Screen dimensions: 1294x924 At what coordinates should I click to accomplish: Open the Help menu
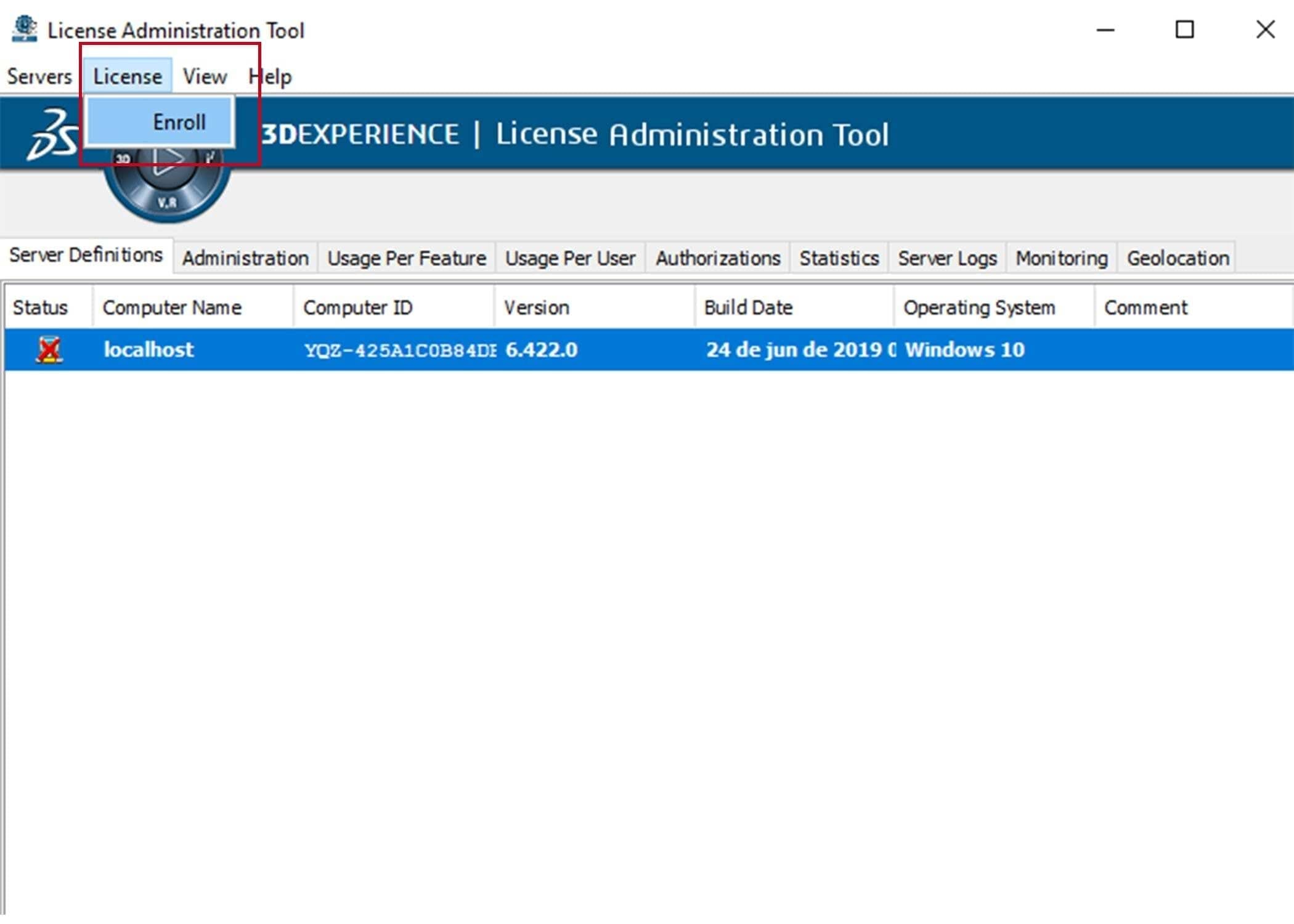(270, 77)
